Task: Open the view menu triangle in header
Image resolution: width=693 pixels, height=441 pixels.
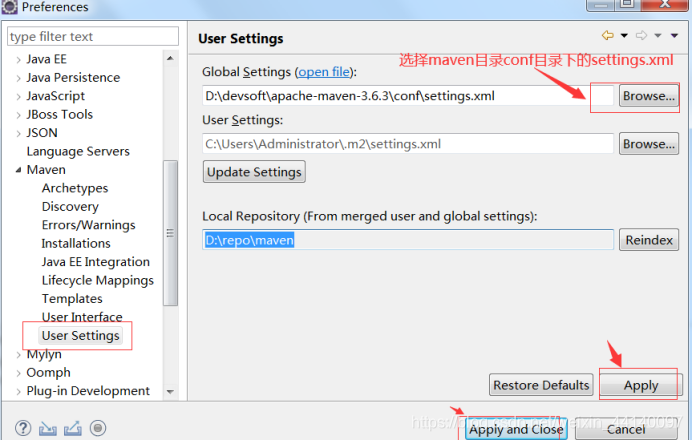Action: [674, 35]
